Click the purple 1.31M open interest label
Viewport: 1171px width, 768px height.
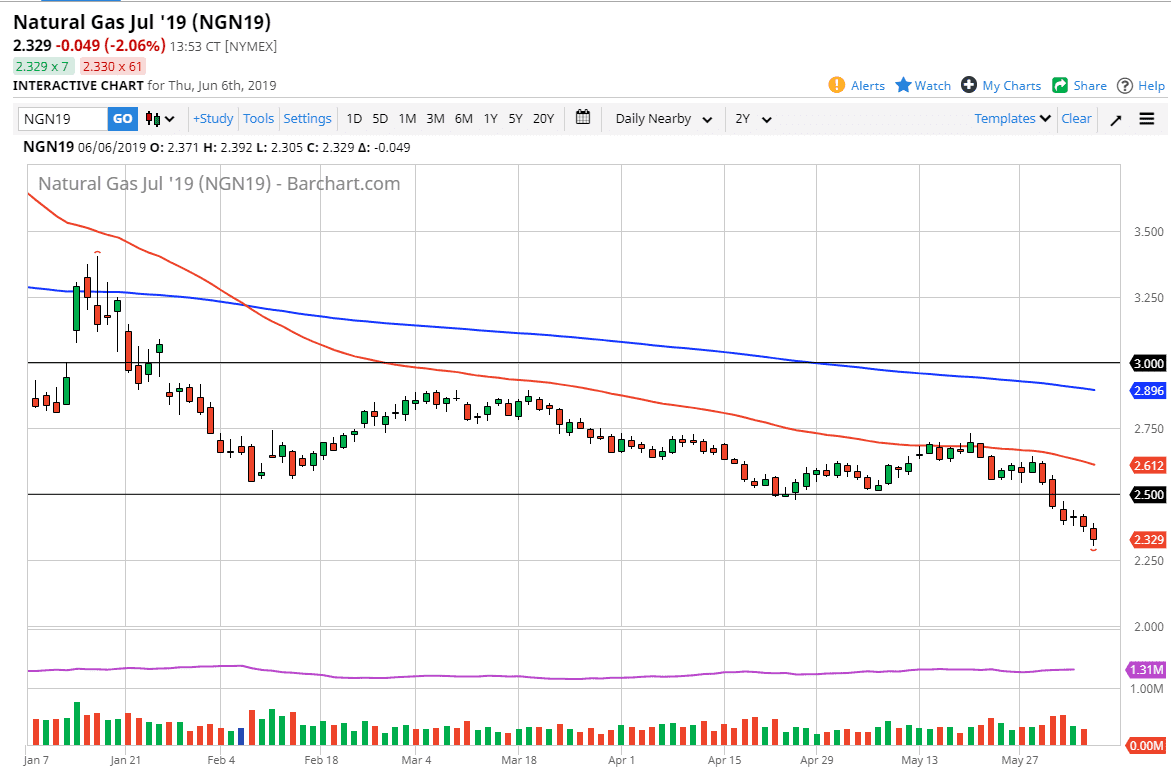(1146, 669)
